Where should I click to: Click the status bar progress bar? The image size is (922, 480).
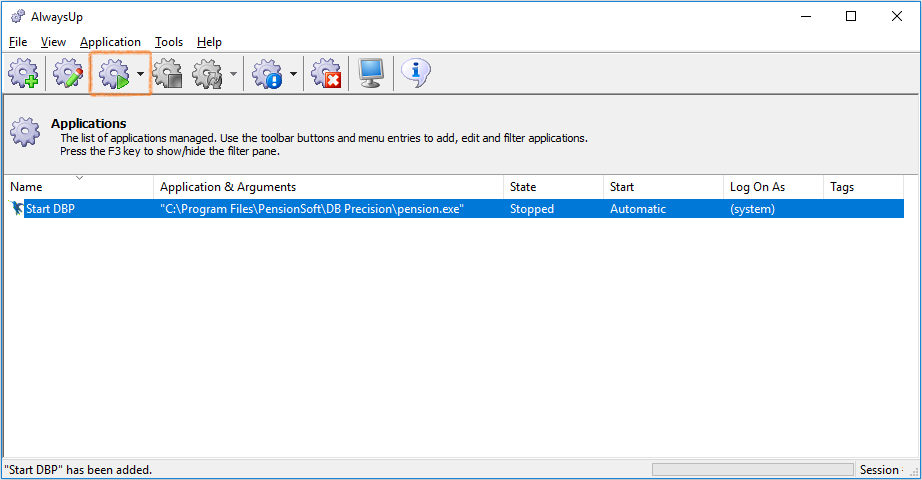pyautogui.click(x=753, y=469)
